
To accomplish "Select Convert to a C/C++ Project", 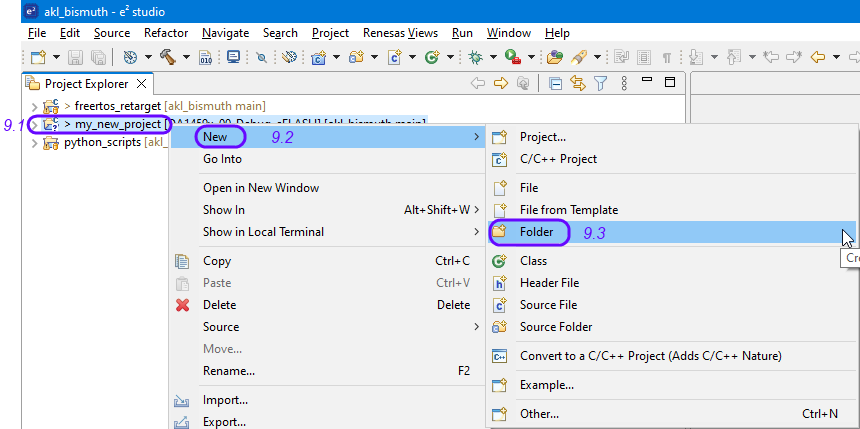I will [671, 356].
